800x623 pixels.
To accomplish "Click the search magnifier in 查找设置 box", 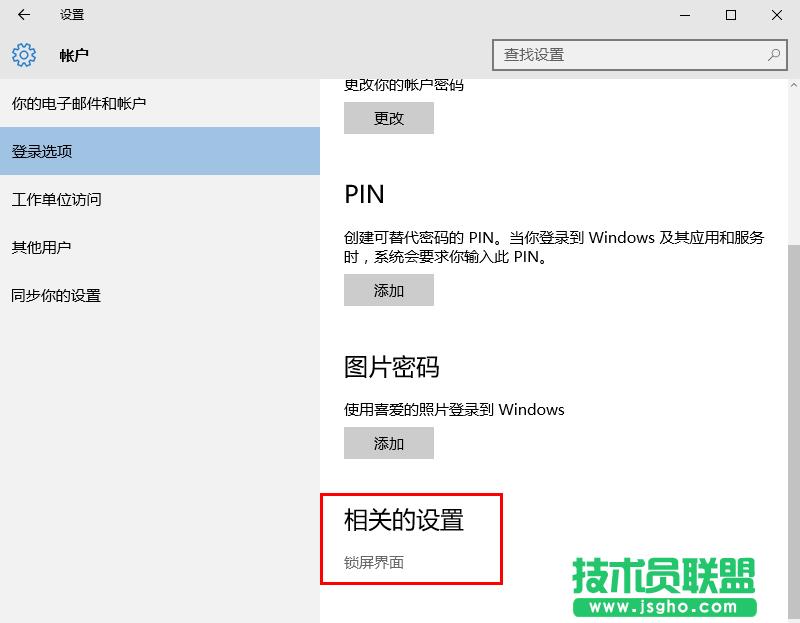I will pos(773,55).
